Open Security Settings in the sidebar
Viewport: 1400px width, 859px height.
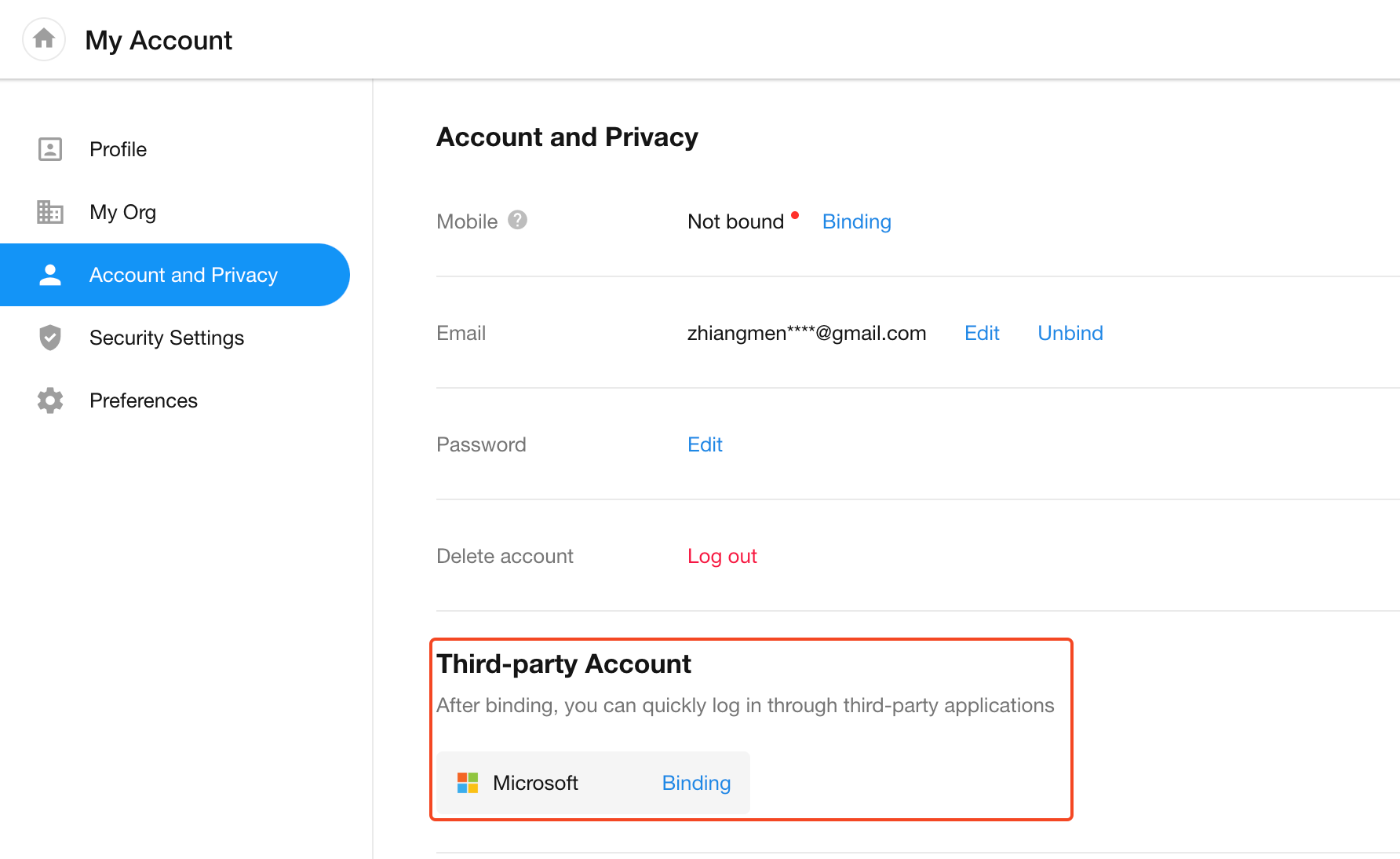pyautogui.click(x=166, y=338)
